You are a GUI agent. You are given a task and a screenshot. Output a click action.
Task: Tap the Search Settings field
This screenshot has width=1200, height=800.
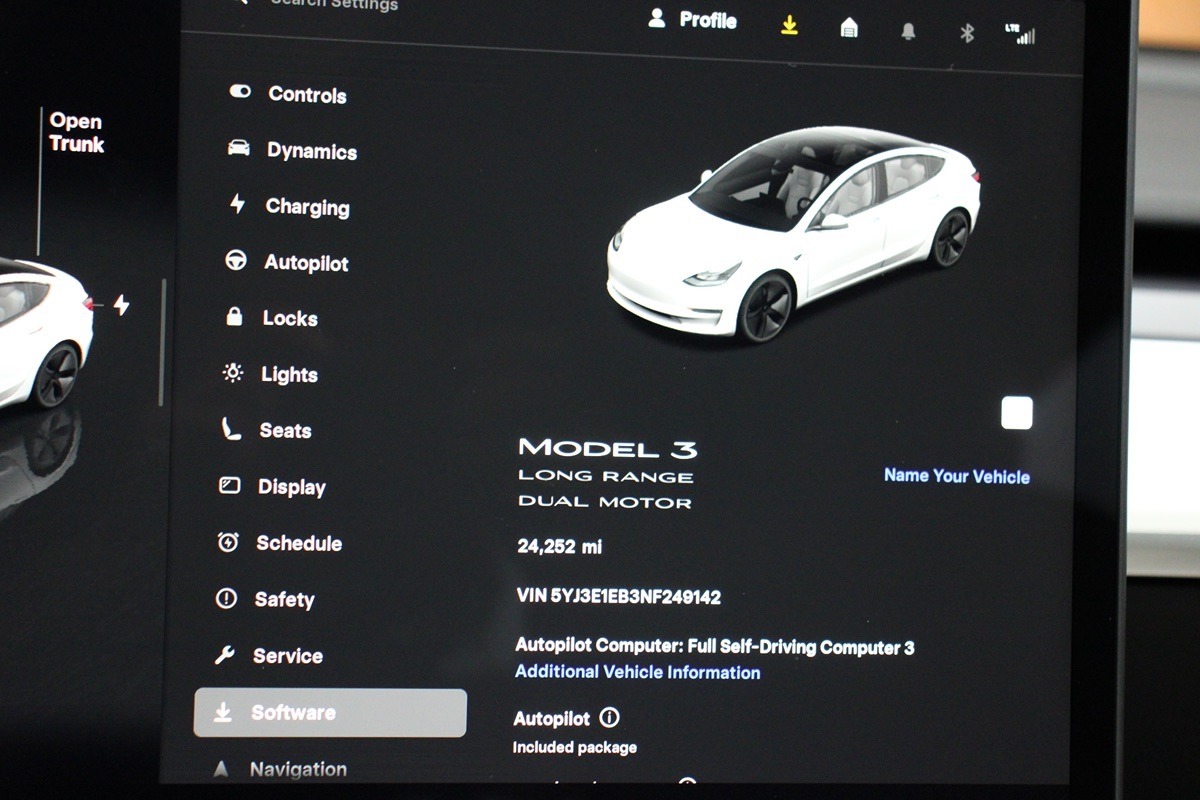(333, 4)
